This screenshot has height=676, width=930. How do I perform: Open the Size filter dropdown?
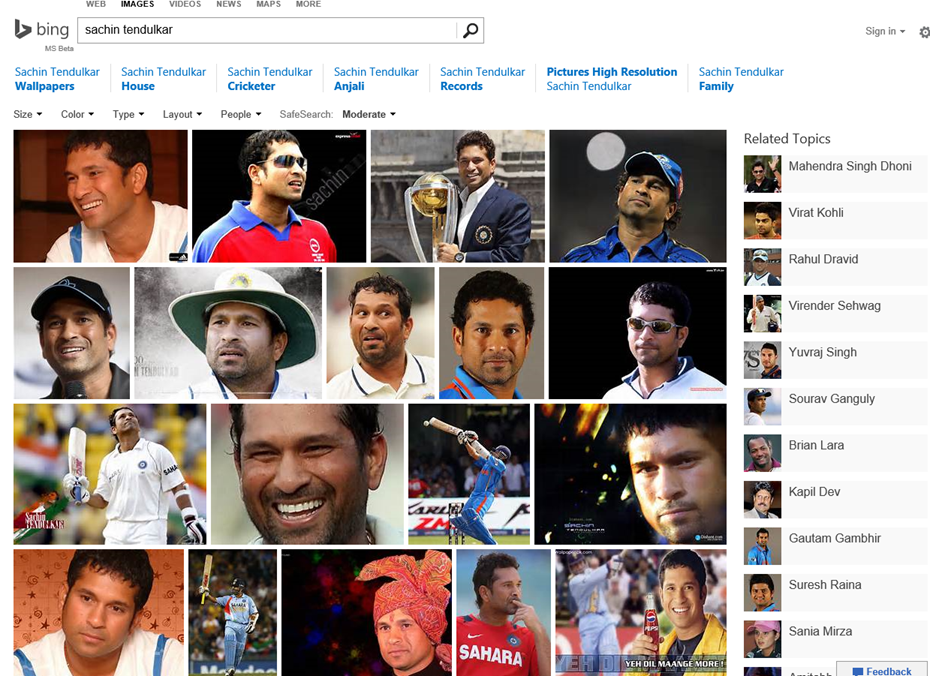coord(27,114)
